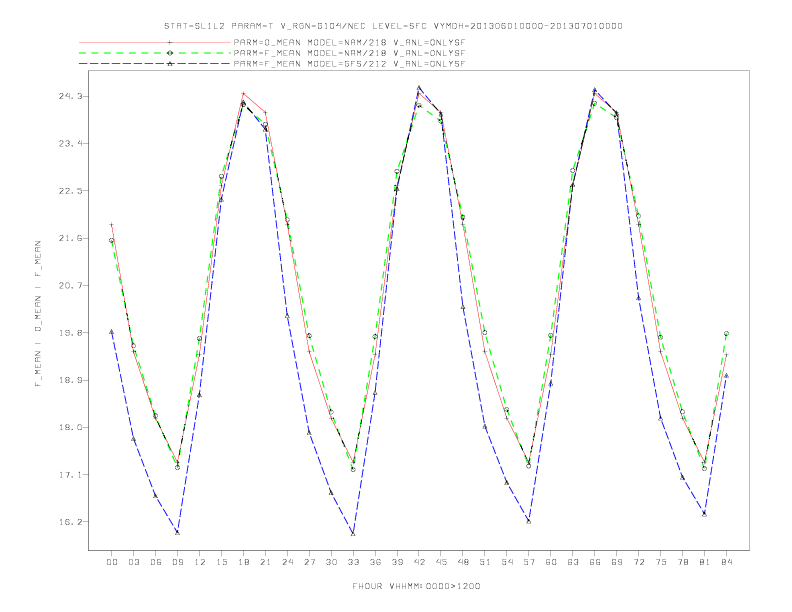The width and height of the screenshot is (792, 612).
Task: Click x-axis forecast hour label 03
Action: click(134, 562)
